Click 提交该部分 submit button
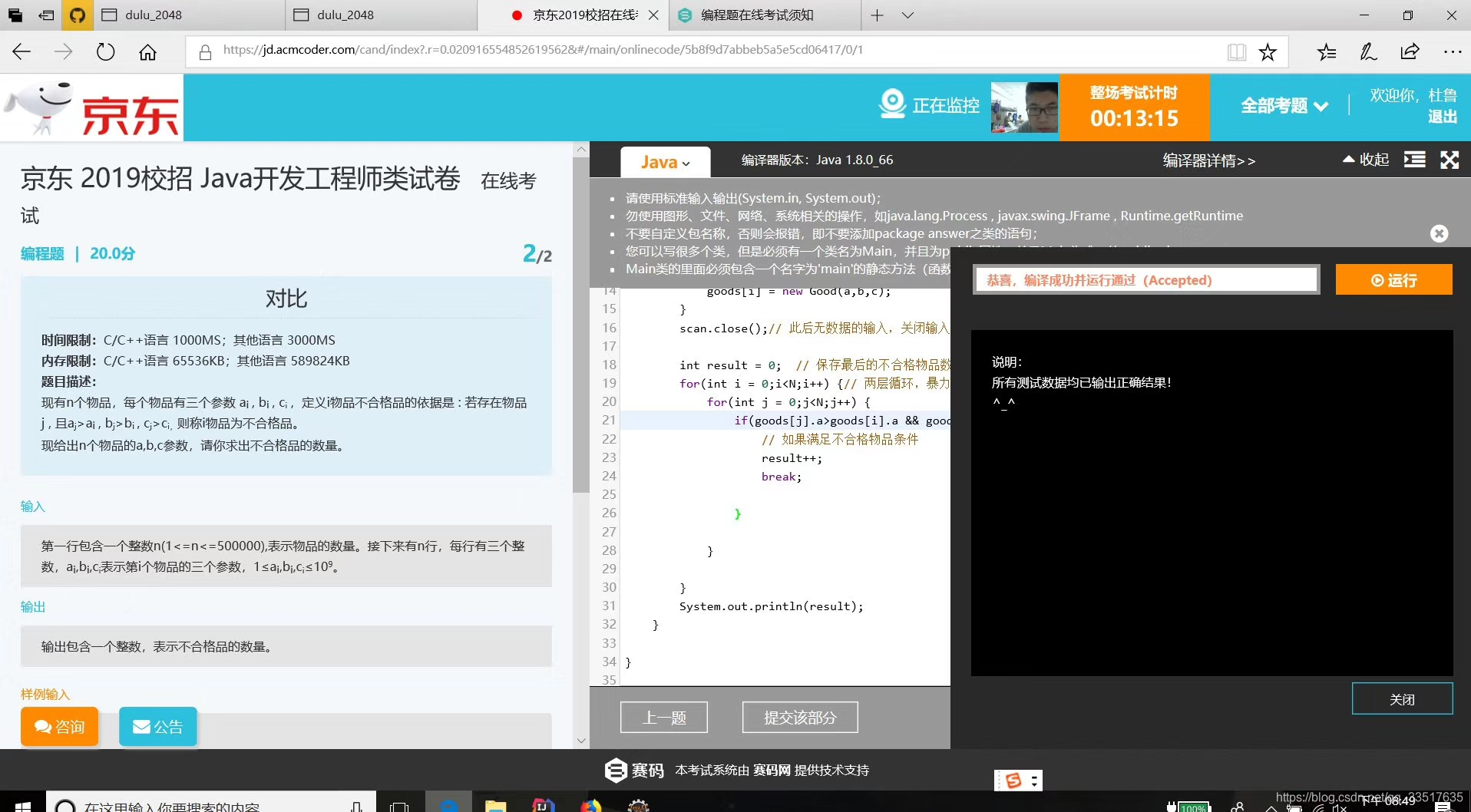 (800, 718)
